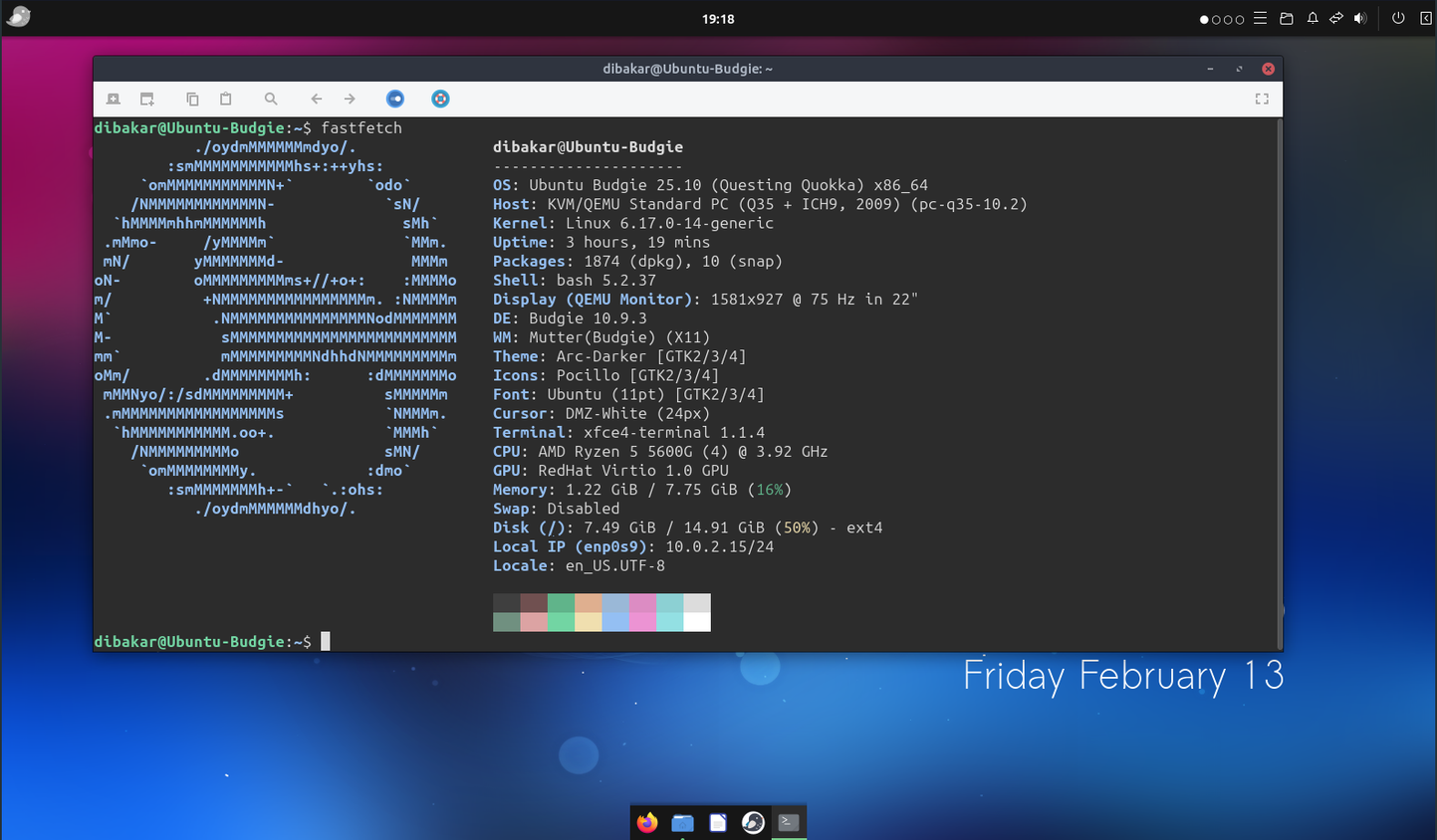The height and width of the screenshot is (840, 1437).
Task: Switch to the fourth workspace dot
Action: [1240, 19]
